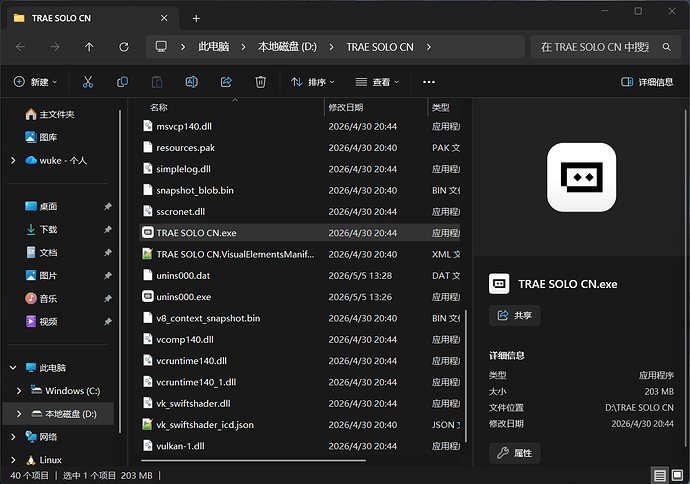
Task: Toggle the 详细信息 details pane
Action: click(x=647, y=82)
